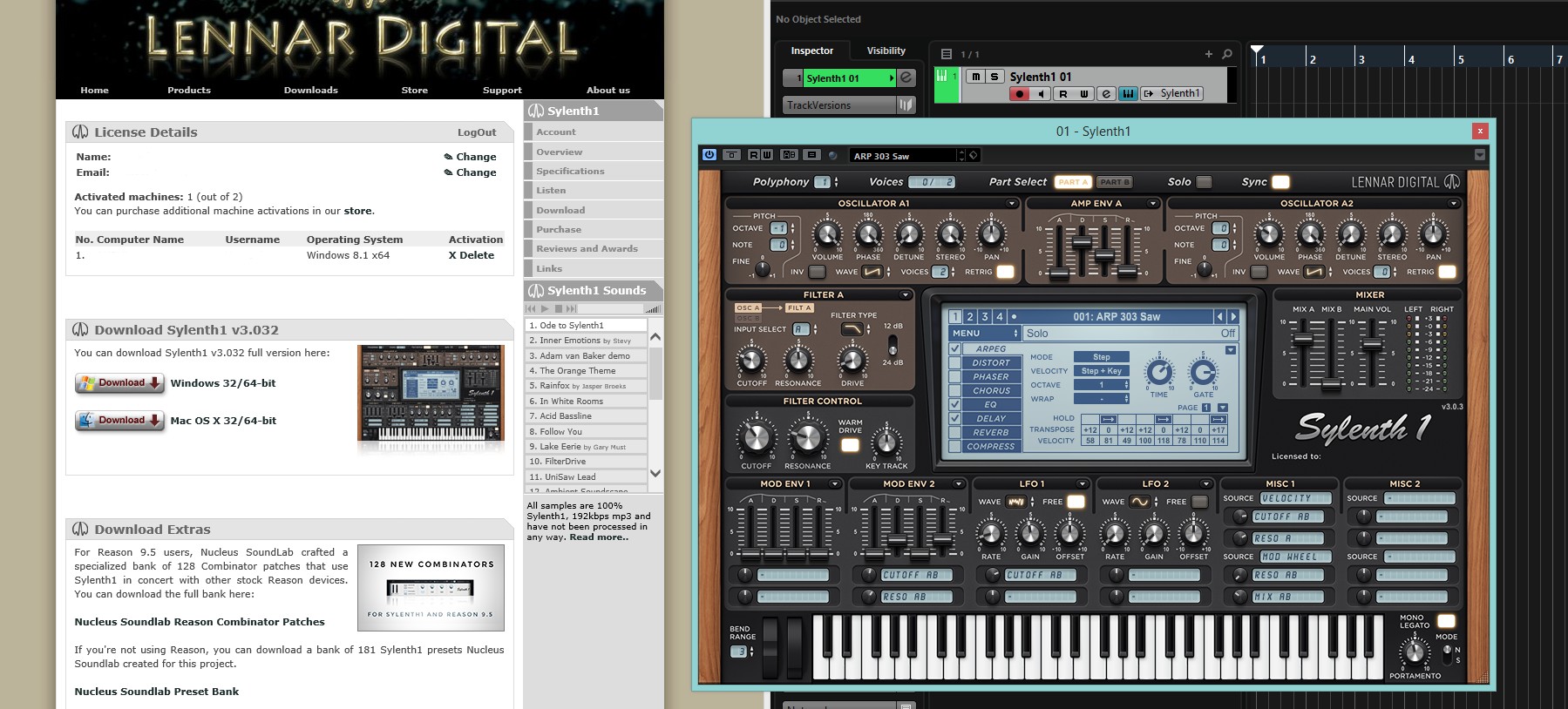The height and width of the screenshot is (709, 1568).
Task: Open the arpeggiator MODE Step selector
Action: click(1102, 357)
